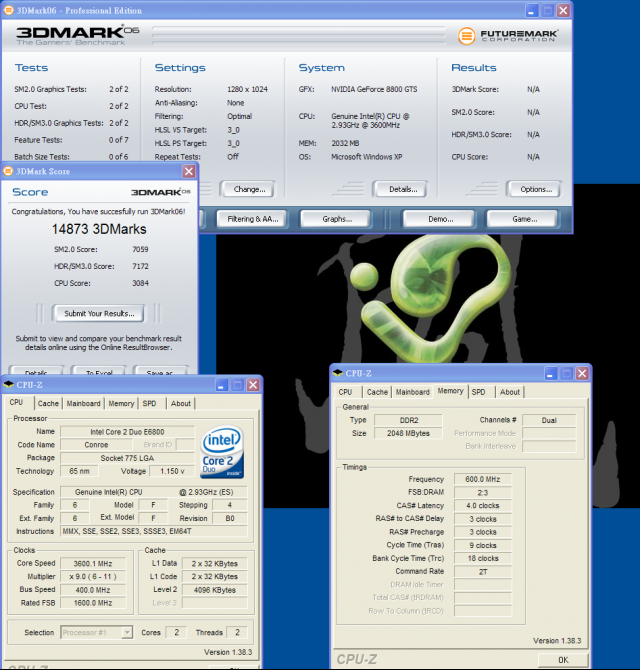Click the FSB:DRAM 2:3 value
Image resolution: width=640 pixels, height=670 pixels.
tap(483, 493)
